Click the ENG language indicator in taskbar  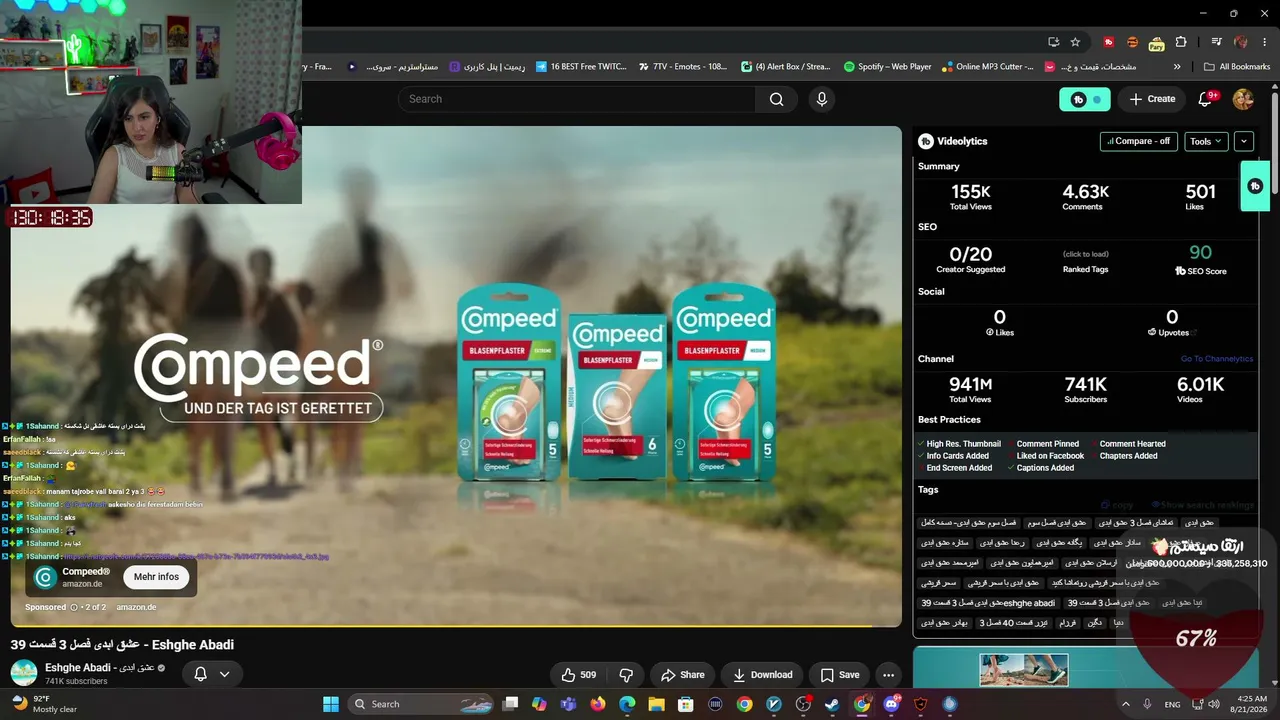tap(1172, 704)
